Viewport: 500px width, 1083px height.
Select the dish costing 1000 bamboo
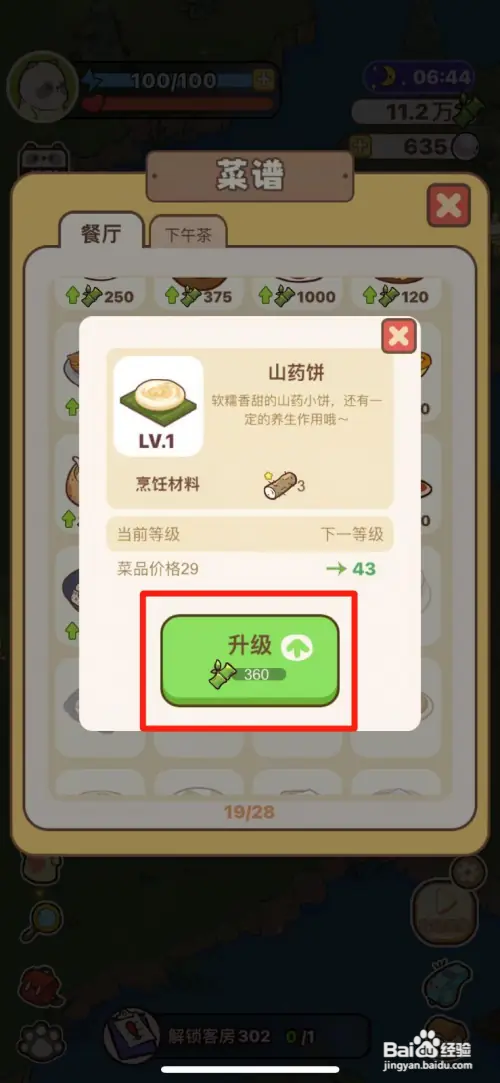click(297, 296)
